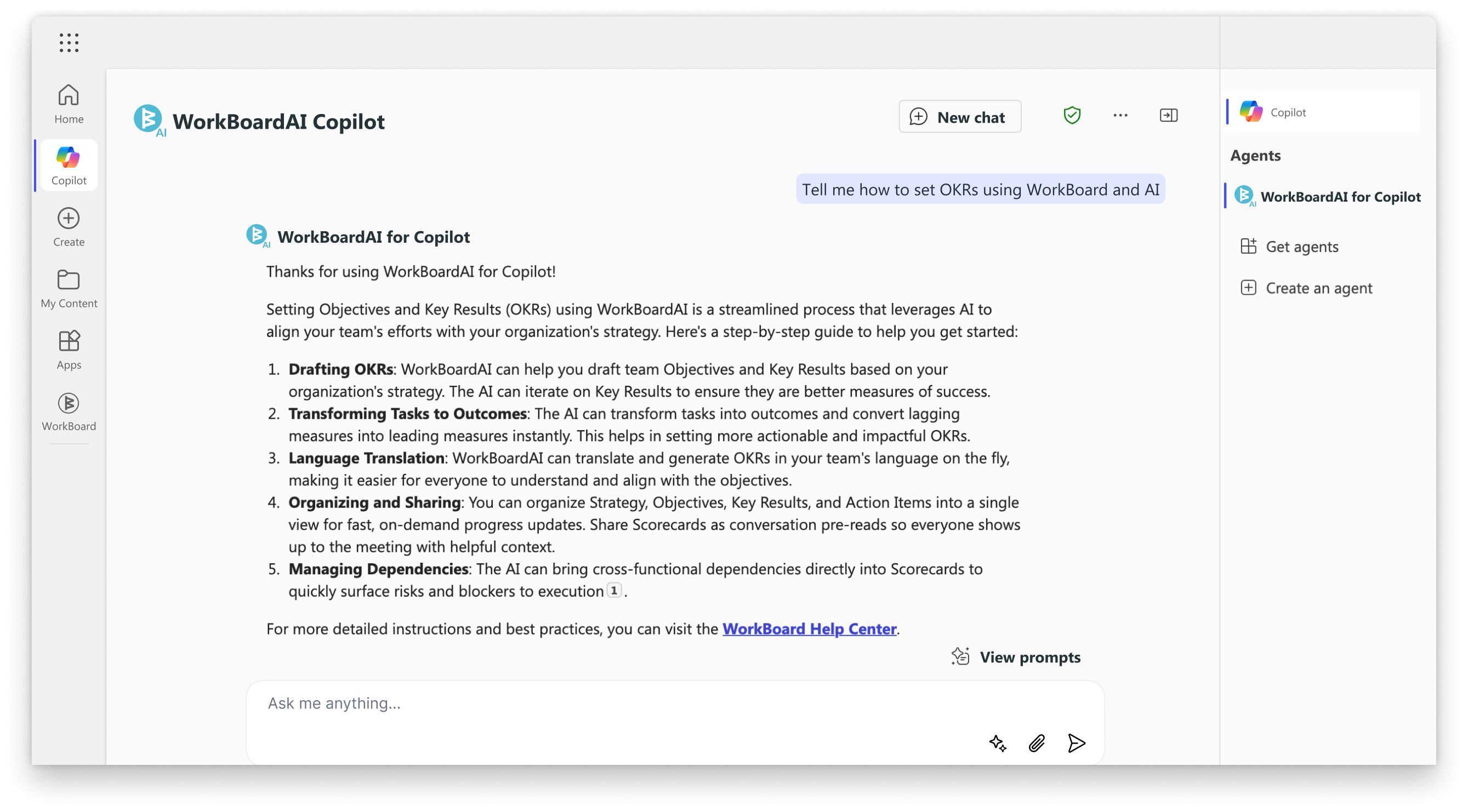Click the Language Translation bold text
Viewport: 1468px width, 812px height.
(366, 458)
